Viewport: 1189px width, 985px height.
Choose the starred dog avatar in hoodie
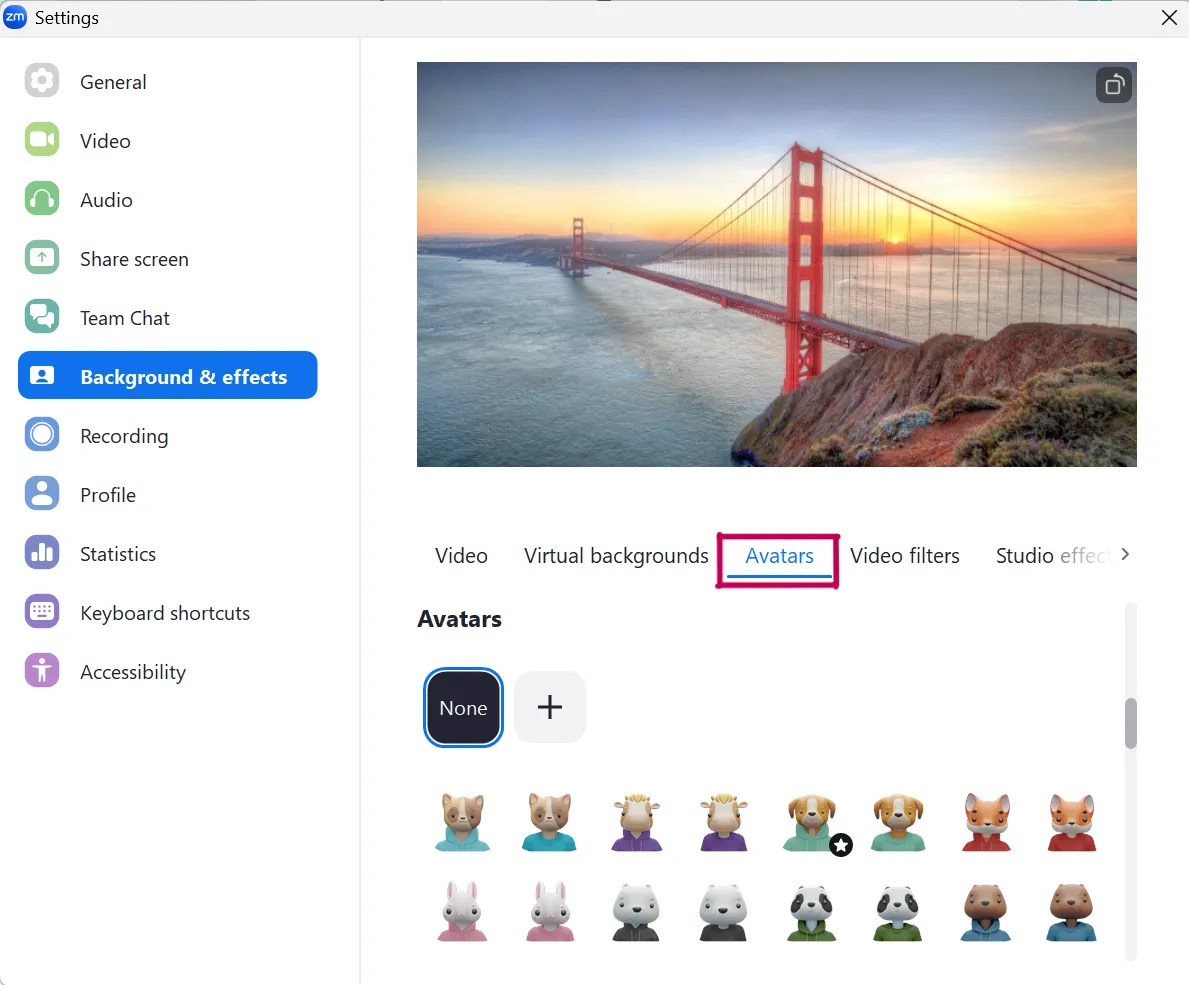[x=810, y=823]
